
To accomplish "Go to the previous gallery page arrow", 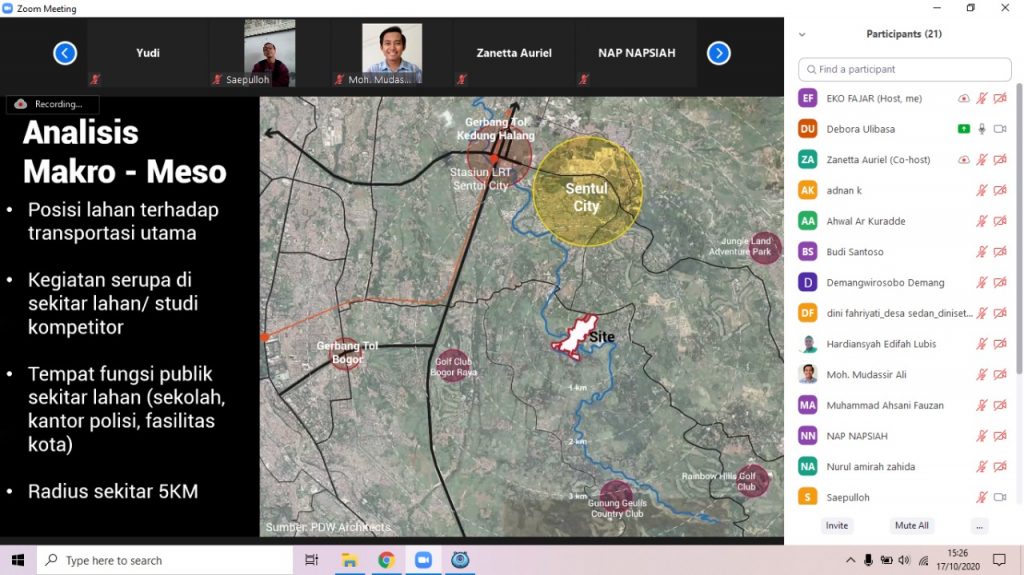I will [65, 53].
